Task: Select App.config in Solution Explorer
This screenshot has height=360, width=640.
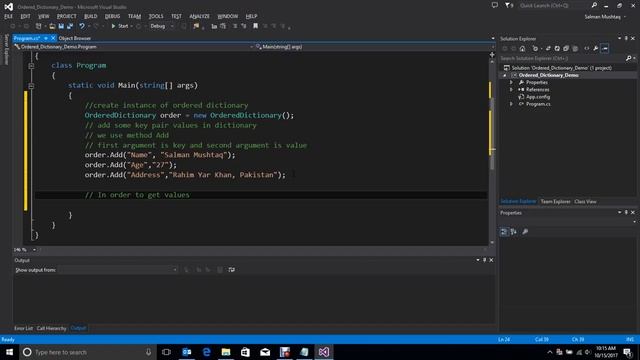Action: point(538,97)
